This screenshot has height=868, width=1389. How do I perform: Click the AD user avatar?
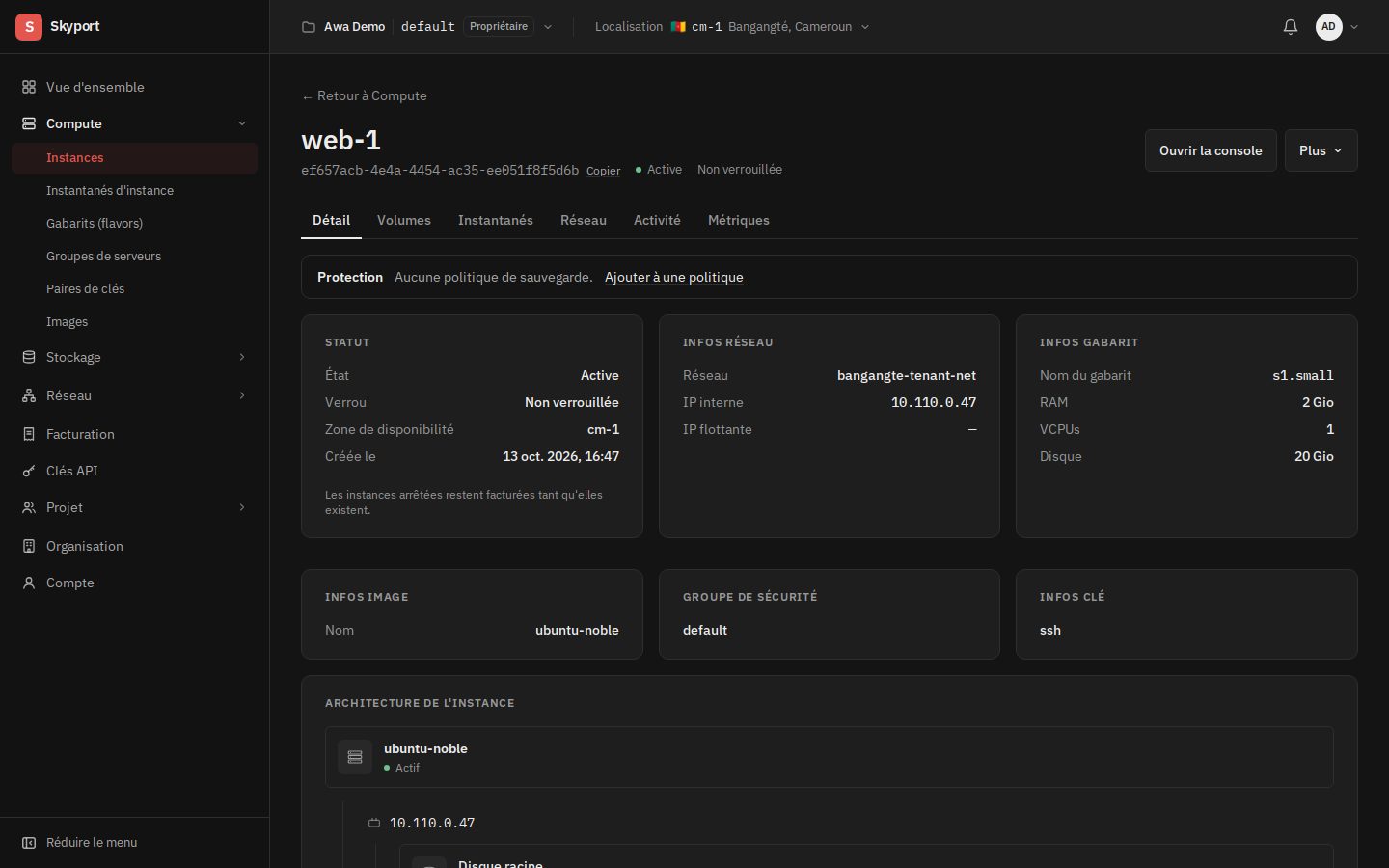[x=1329, y=27]
